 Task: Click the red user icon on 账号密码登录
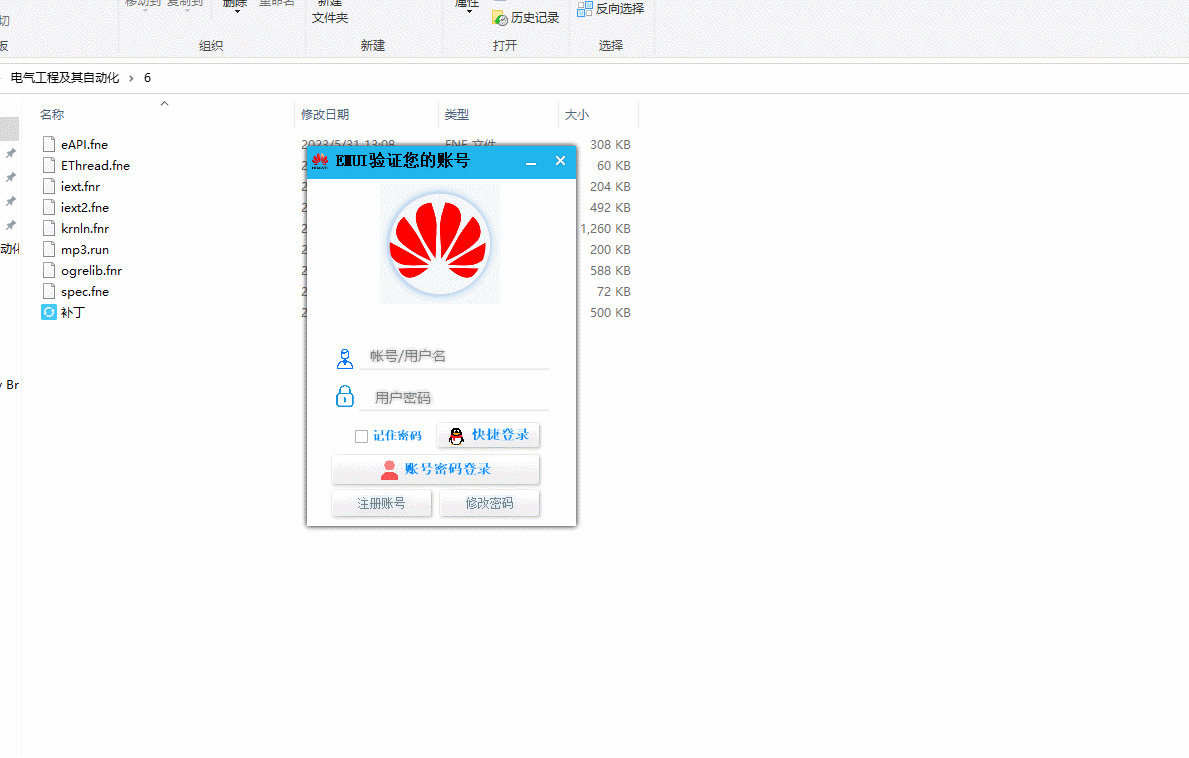(x=390, y=469)
